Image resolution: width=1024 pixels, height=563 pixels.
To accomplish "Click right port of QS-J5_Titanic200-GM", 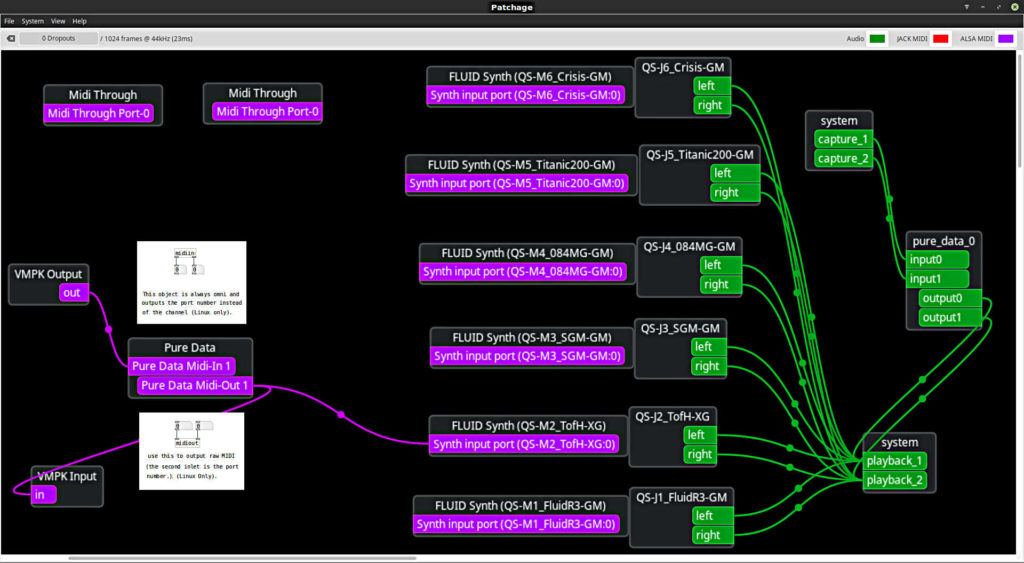I will click(735, 193).
